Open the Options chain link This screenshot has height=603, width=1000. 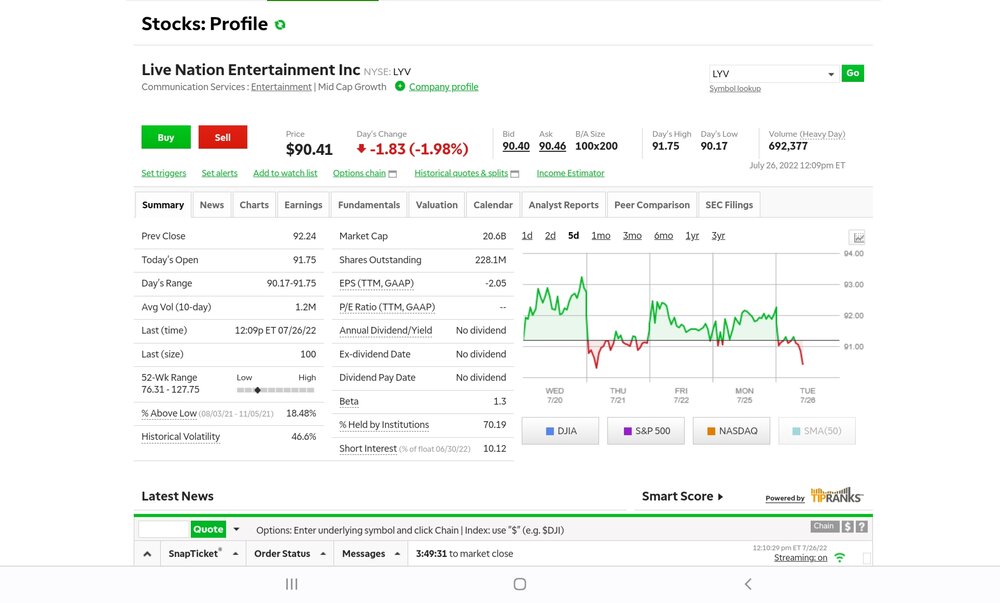tap(359, 173)
